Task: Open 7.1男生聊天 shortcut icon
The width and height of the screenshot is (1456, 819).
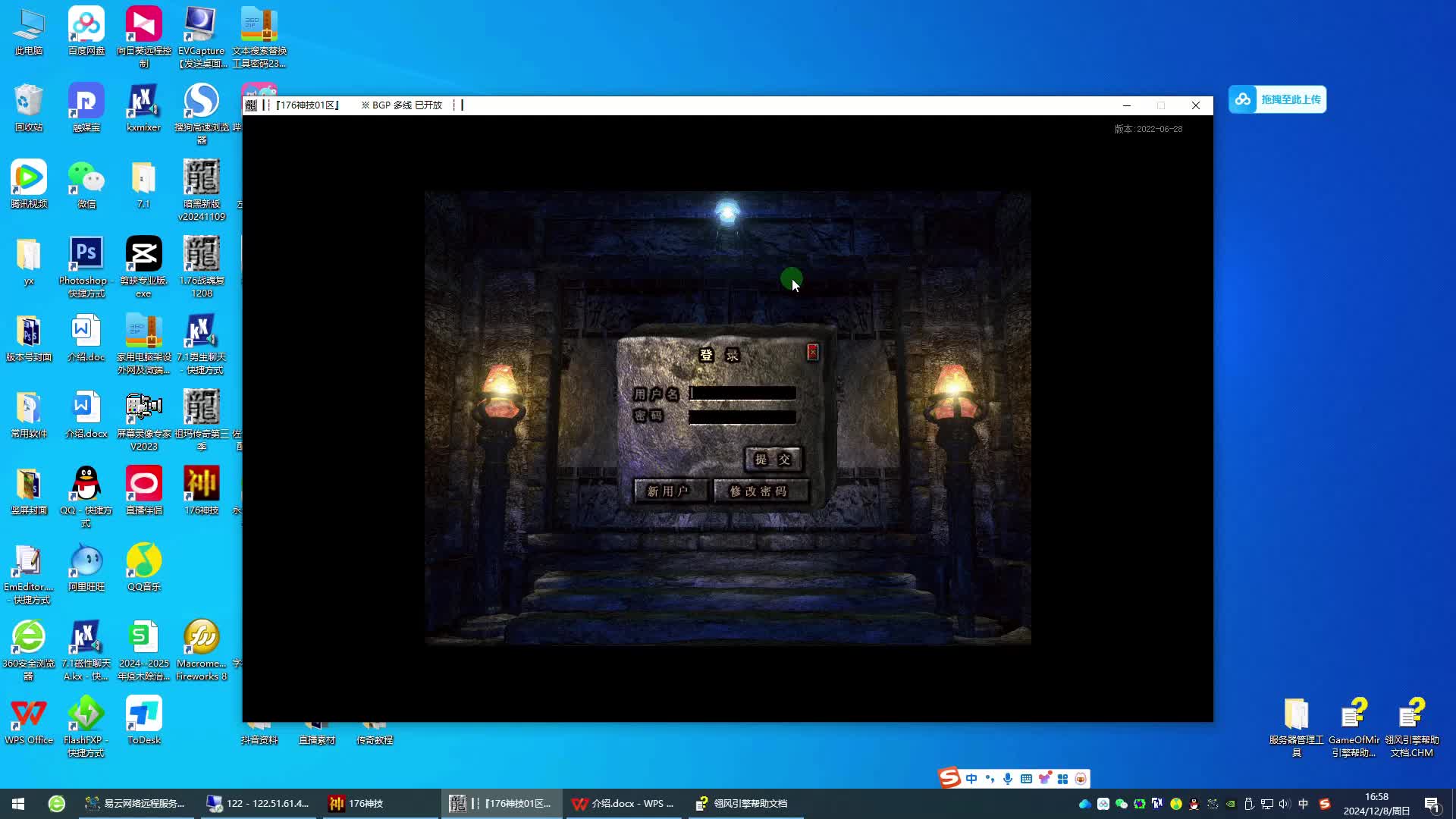Action: (x=202, y=343)
